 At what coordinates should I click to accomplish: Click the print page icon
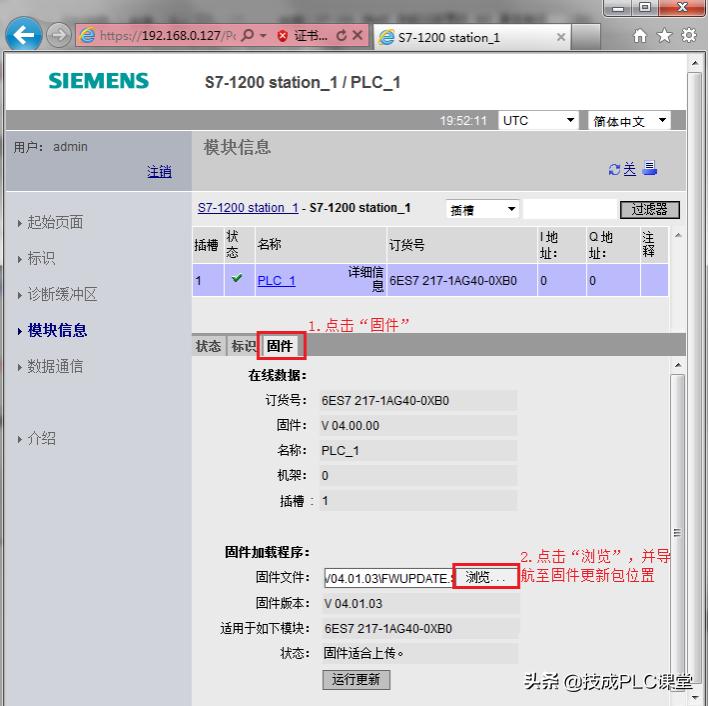pos(650,168)
